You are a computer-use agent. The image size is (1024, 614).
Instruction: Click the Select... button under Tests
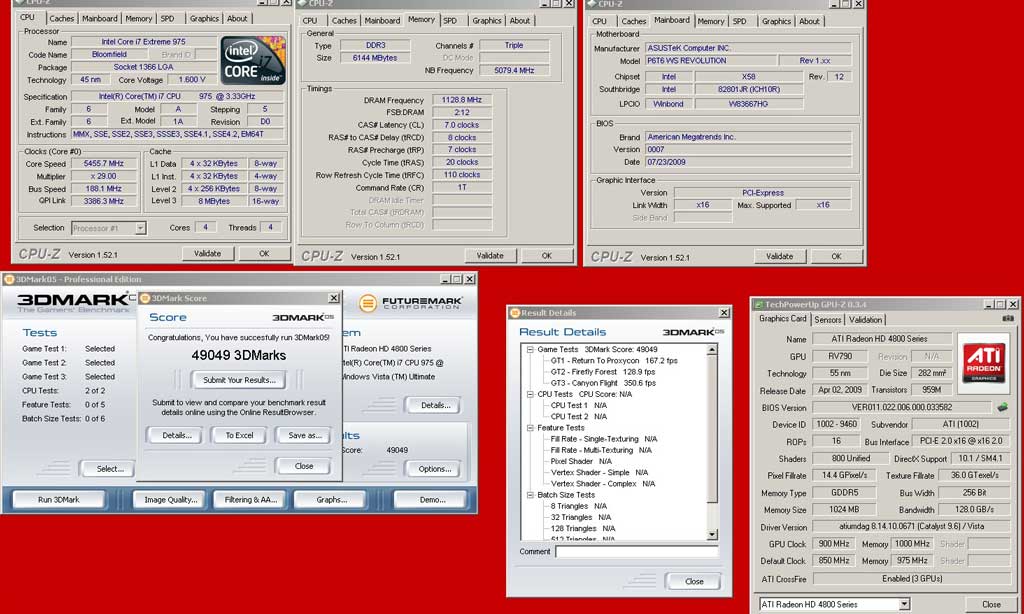coord(110,469)
